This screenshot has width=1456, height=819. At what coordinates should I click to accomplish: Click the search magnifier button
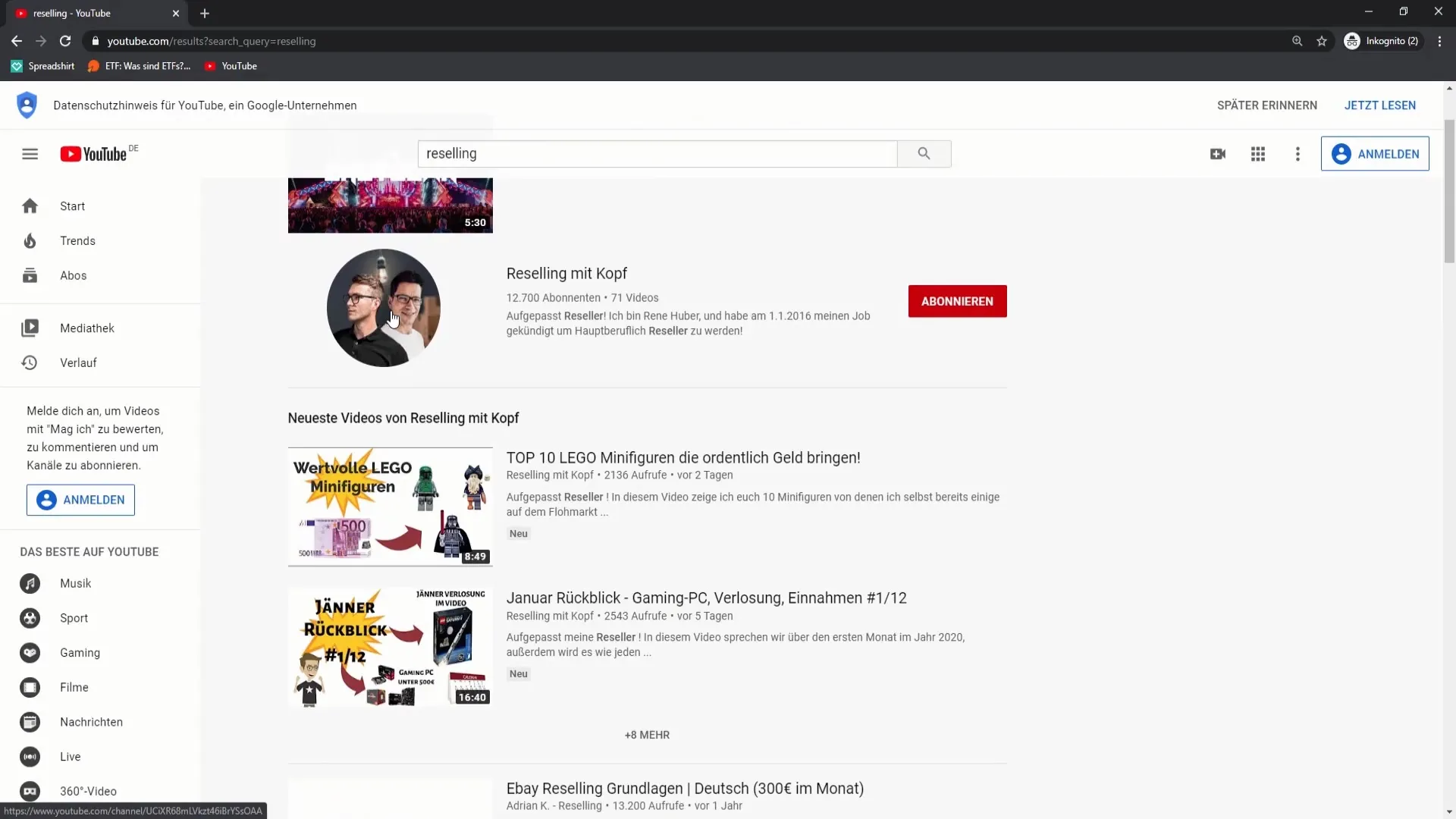[x=924, y=154]
